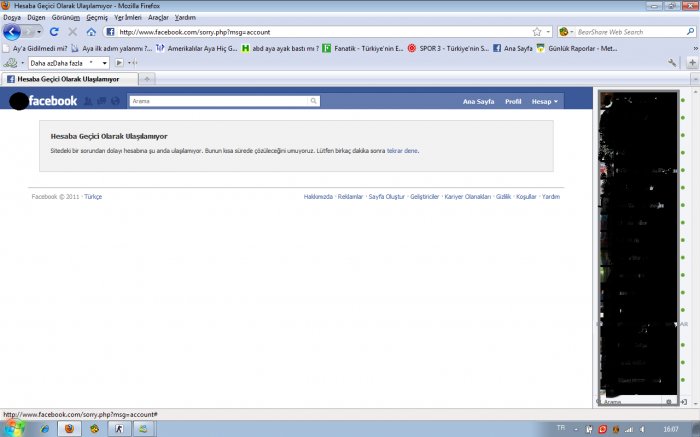Open bookmark "Aya ilk adım yalanmı ?..."
Viewport: 700px width, 437px height.
click(x=112, y=48)
